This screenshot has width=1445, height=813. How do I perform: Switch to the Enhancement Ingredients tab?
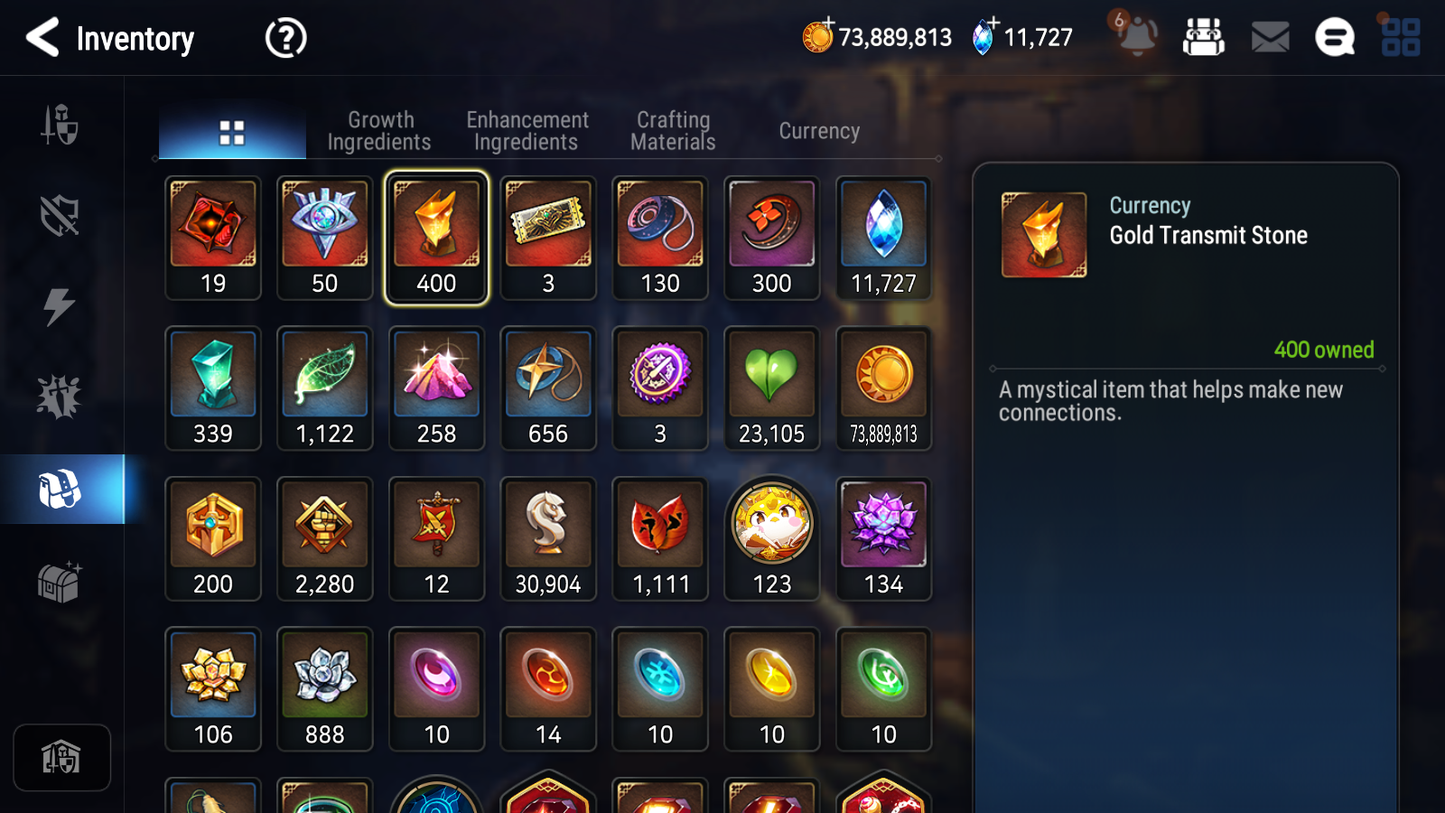pyautogui.click(x=527, y=131)
